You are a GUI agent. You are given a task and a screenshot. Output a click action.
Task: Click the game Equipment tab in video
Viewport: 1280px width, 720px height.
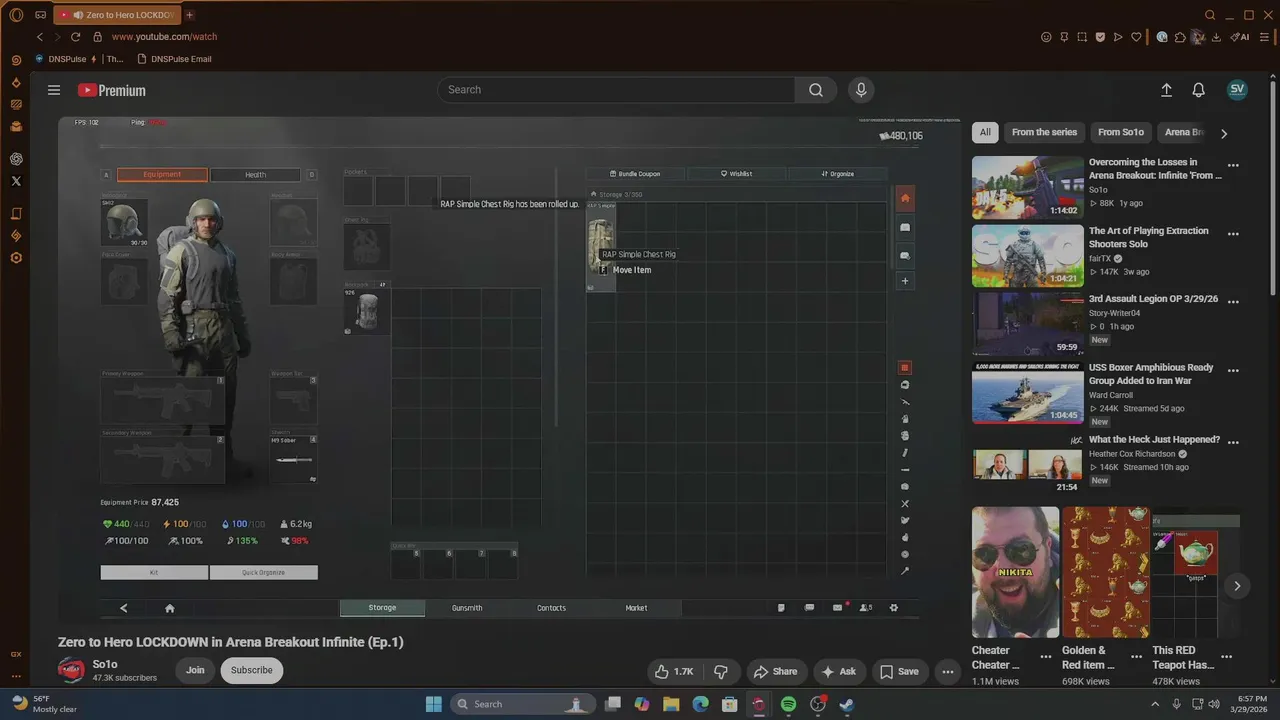pyautogui.click(x=162, y=175)
